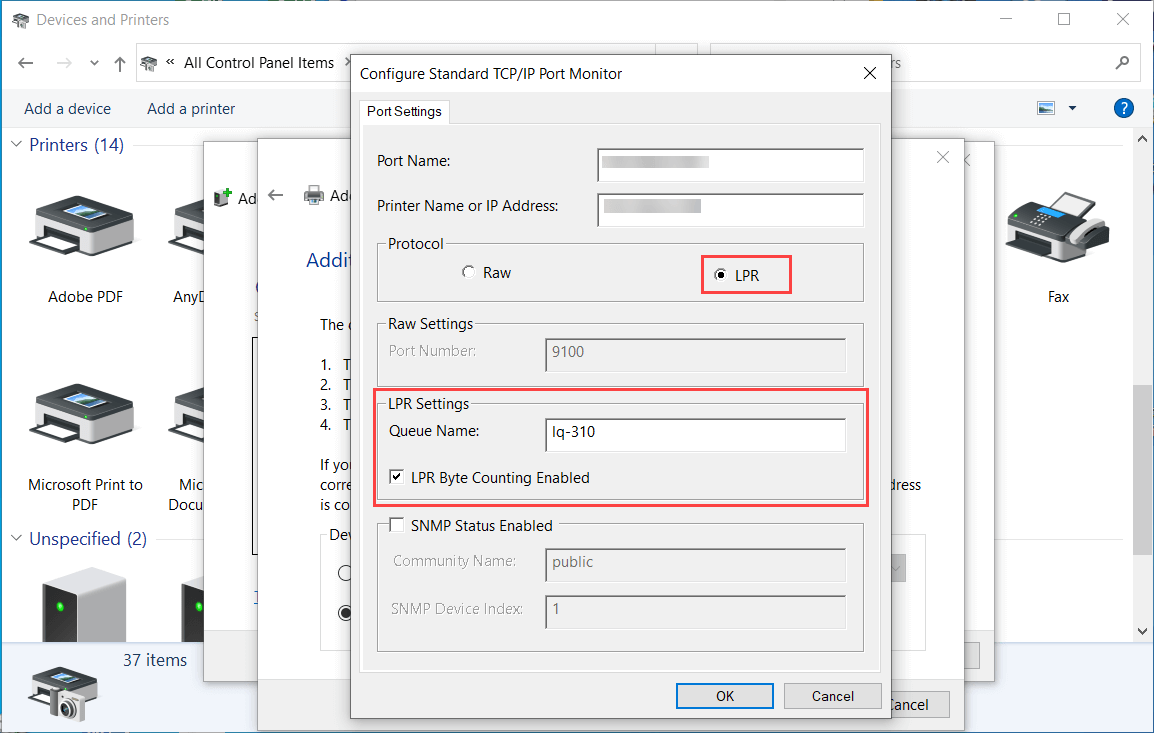Open the change view options dropdown
Viewport: 1154px width, 733px height.
click(x=1071, y=108)
